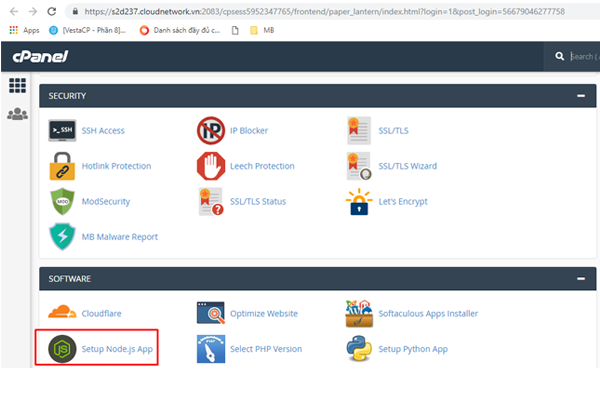
Task: Collapse the Security section
Action: (x=581, y=96)
